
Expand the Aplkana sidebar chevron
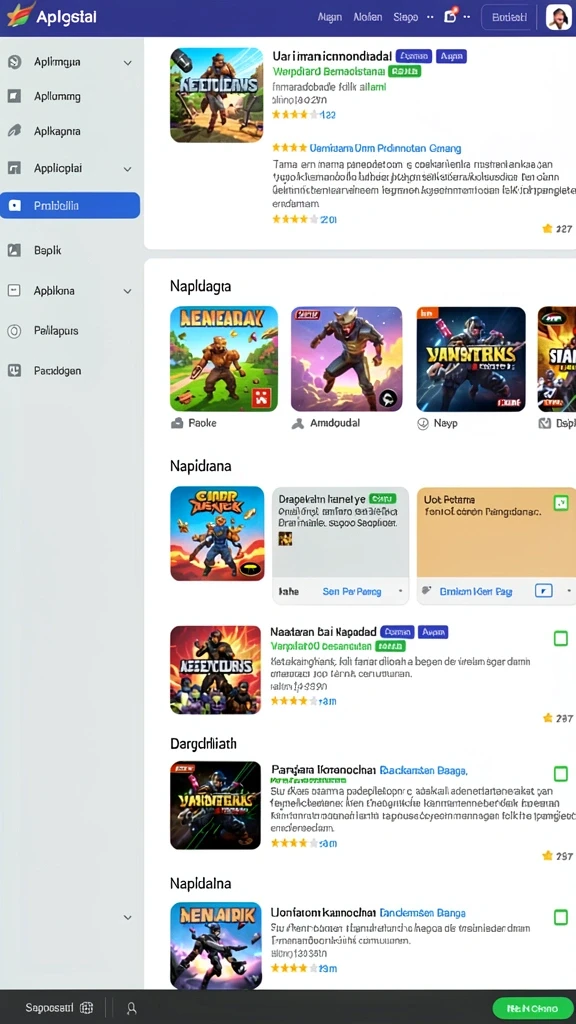coord(127,291)
